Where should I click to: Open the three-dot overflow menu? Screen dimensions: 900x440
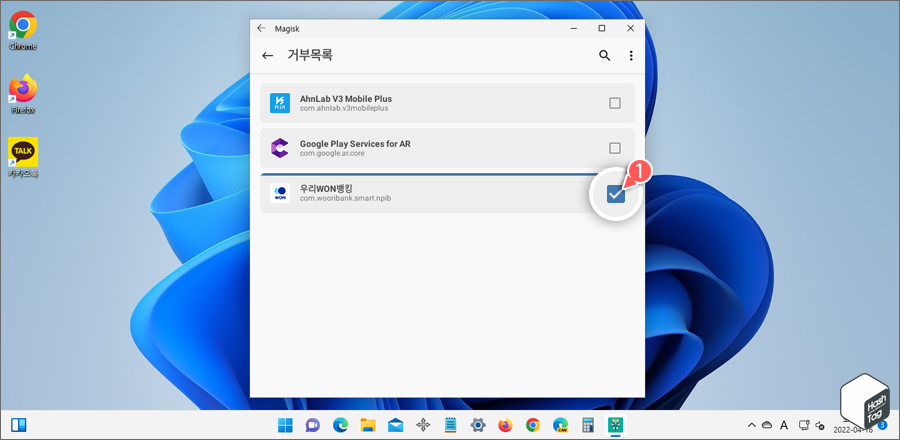(x=631, y=56)
